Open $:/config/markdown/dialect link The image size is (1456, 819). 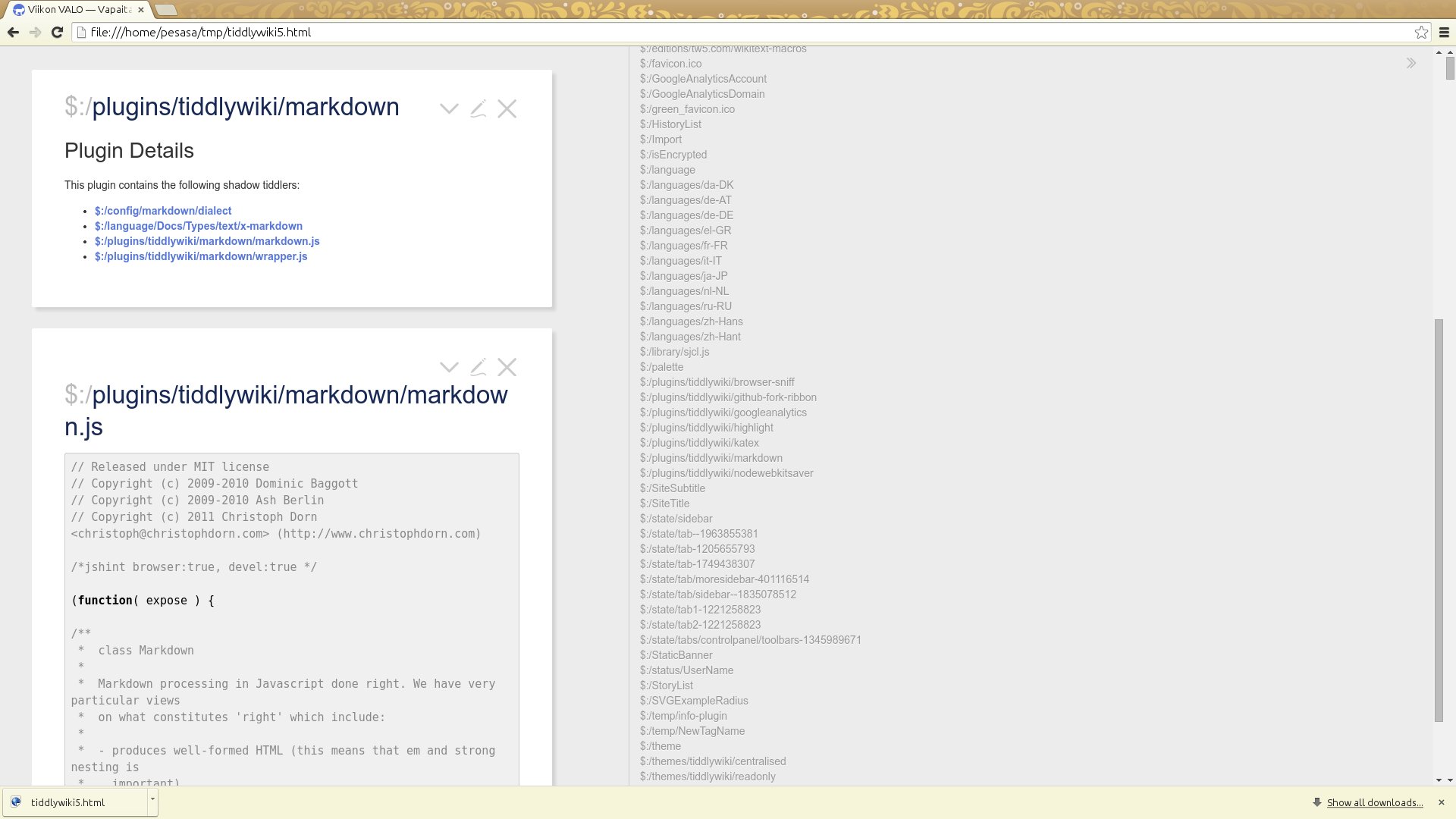coord(163,211)
